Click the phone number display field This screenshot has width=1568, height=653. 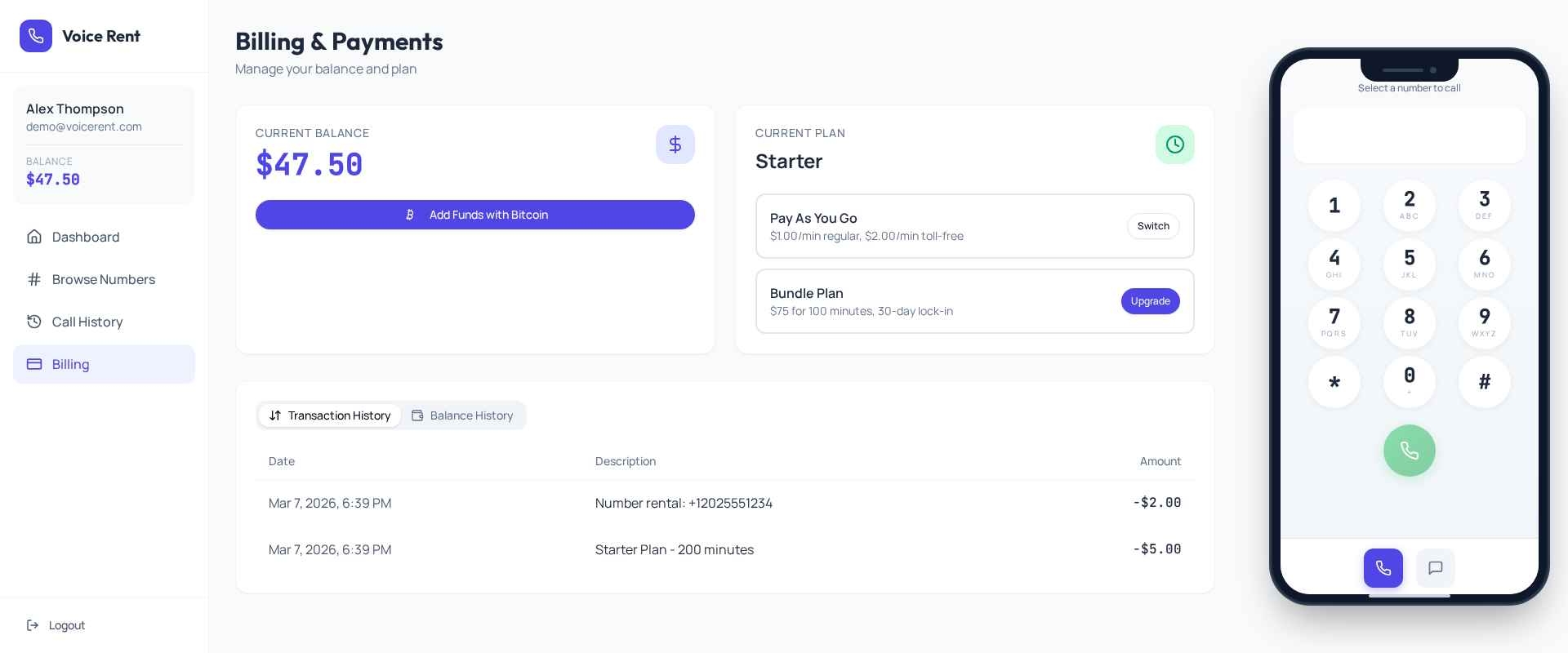(1409, 135)
